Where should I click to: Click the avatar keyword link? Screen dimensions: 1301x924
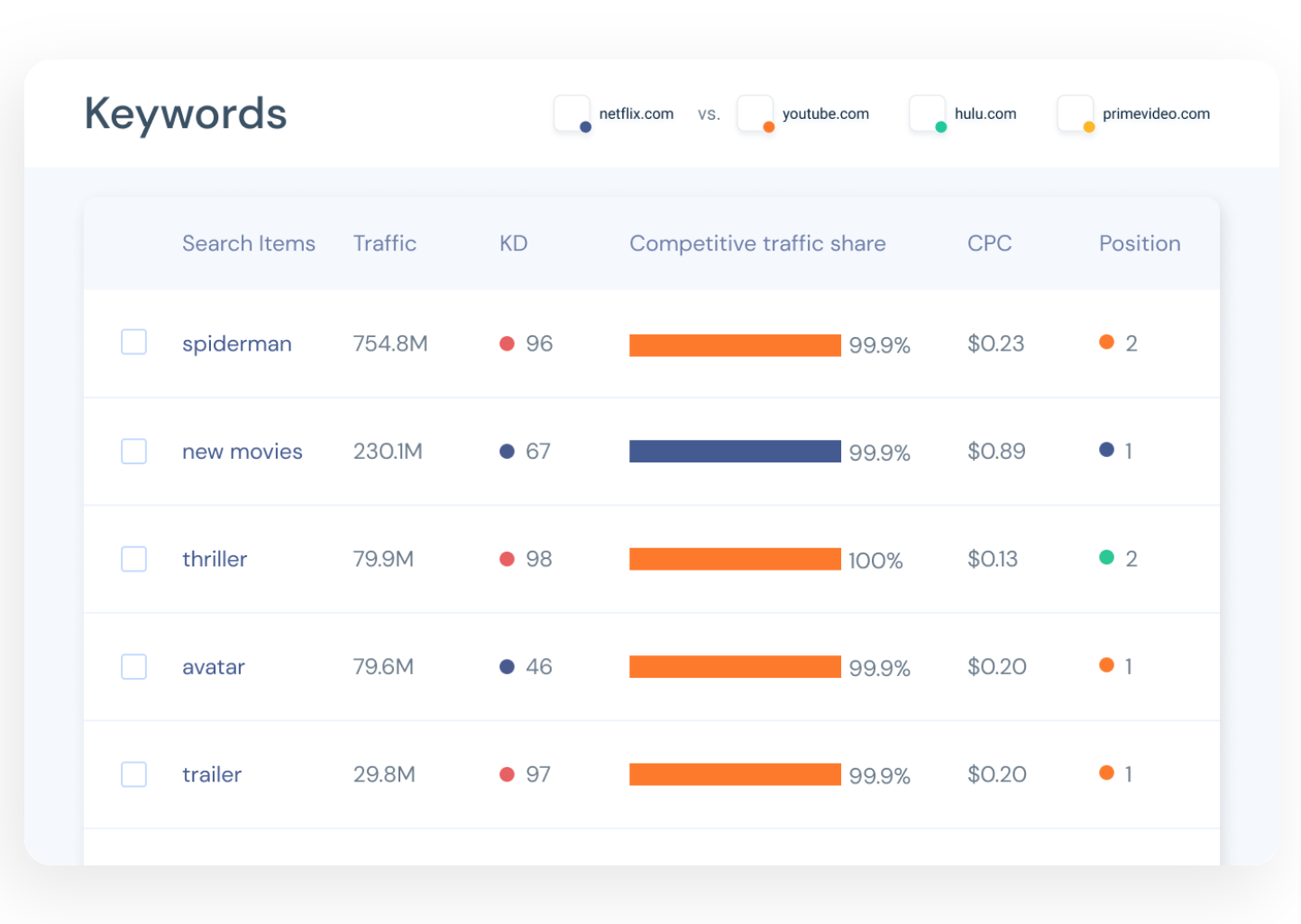[213, 666]
